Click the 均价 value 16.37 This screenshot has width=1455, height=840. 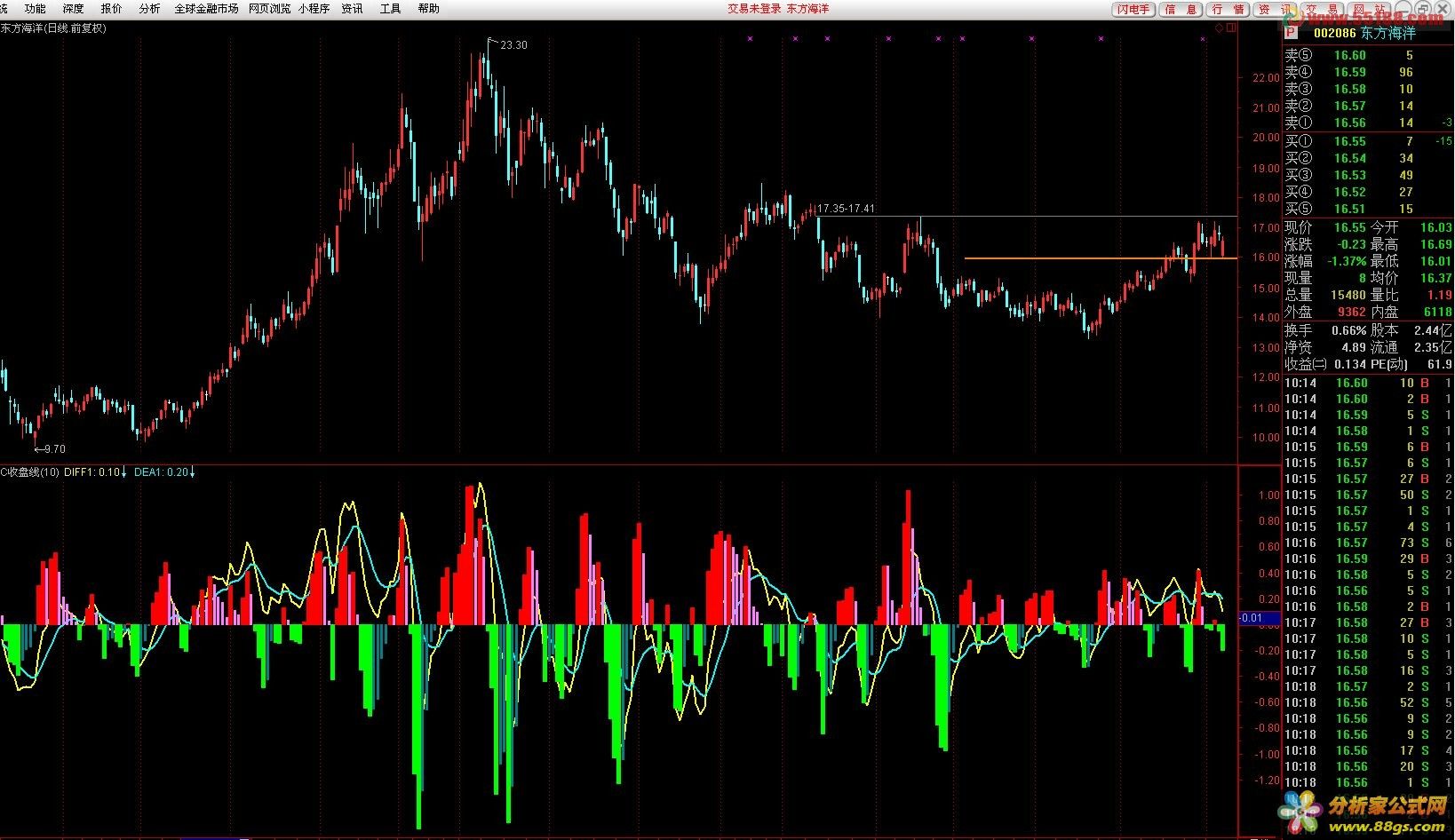point(1436,278)
